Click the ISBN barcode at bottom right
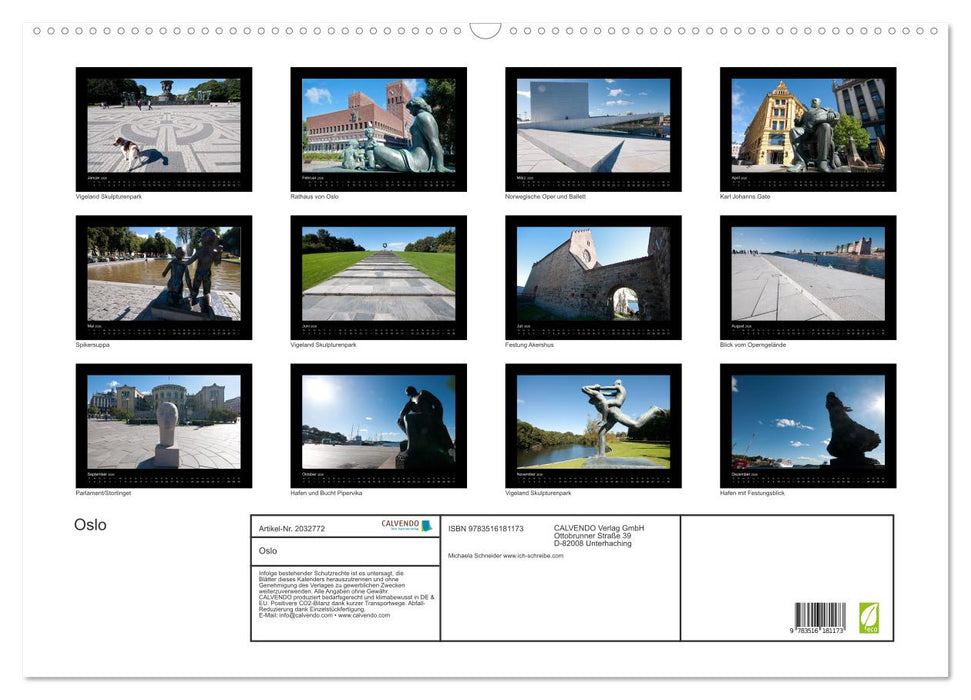Viewport: 971px width, 700px height. pos(820,618)
